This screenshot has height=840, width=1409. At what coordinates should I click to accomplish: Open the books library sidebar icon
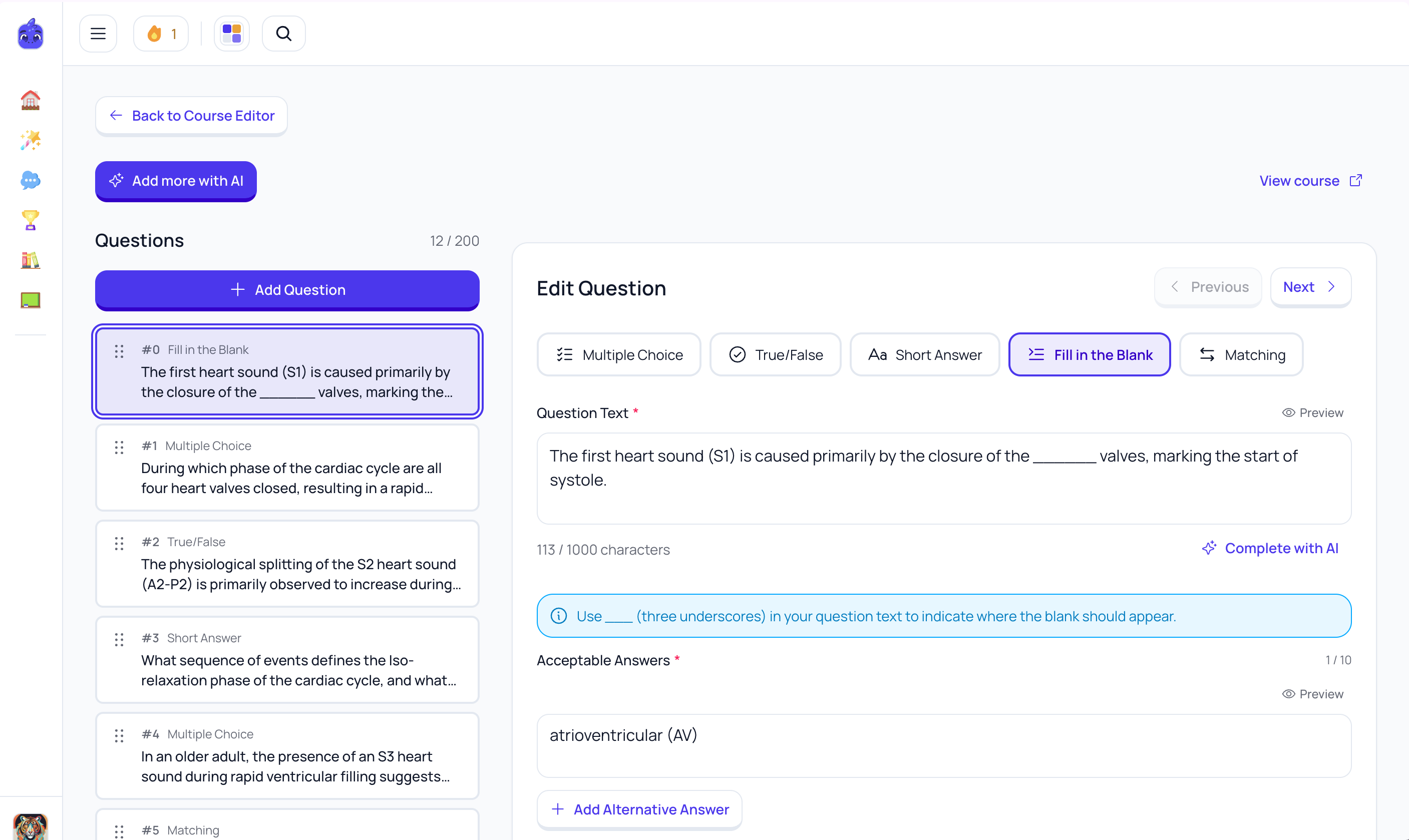(x=31, y=260)
